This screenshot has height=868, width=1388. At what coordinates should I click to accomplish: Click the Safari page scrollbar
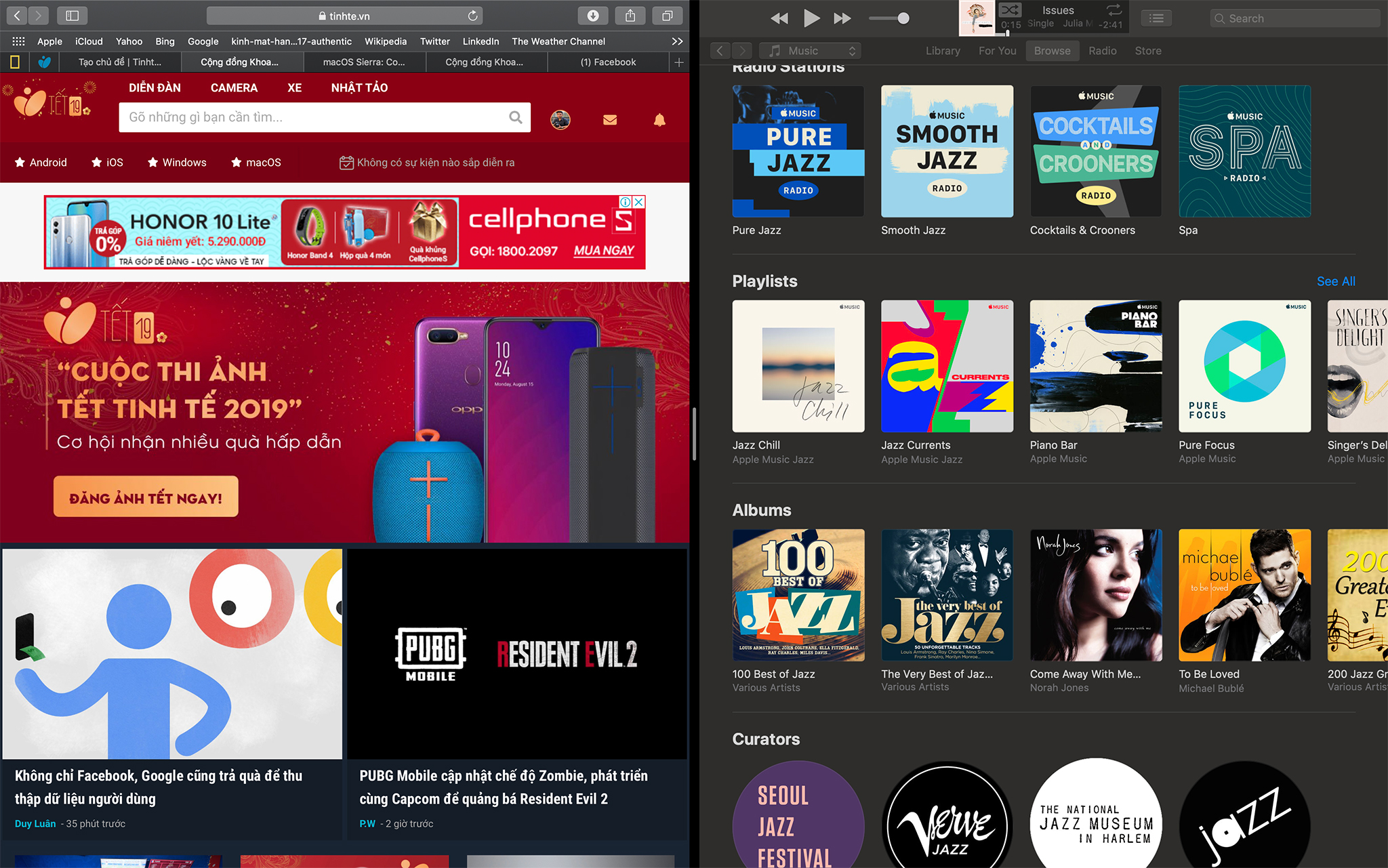coord(693,434)
